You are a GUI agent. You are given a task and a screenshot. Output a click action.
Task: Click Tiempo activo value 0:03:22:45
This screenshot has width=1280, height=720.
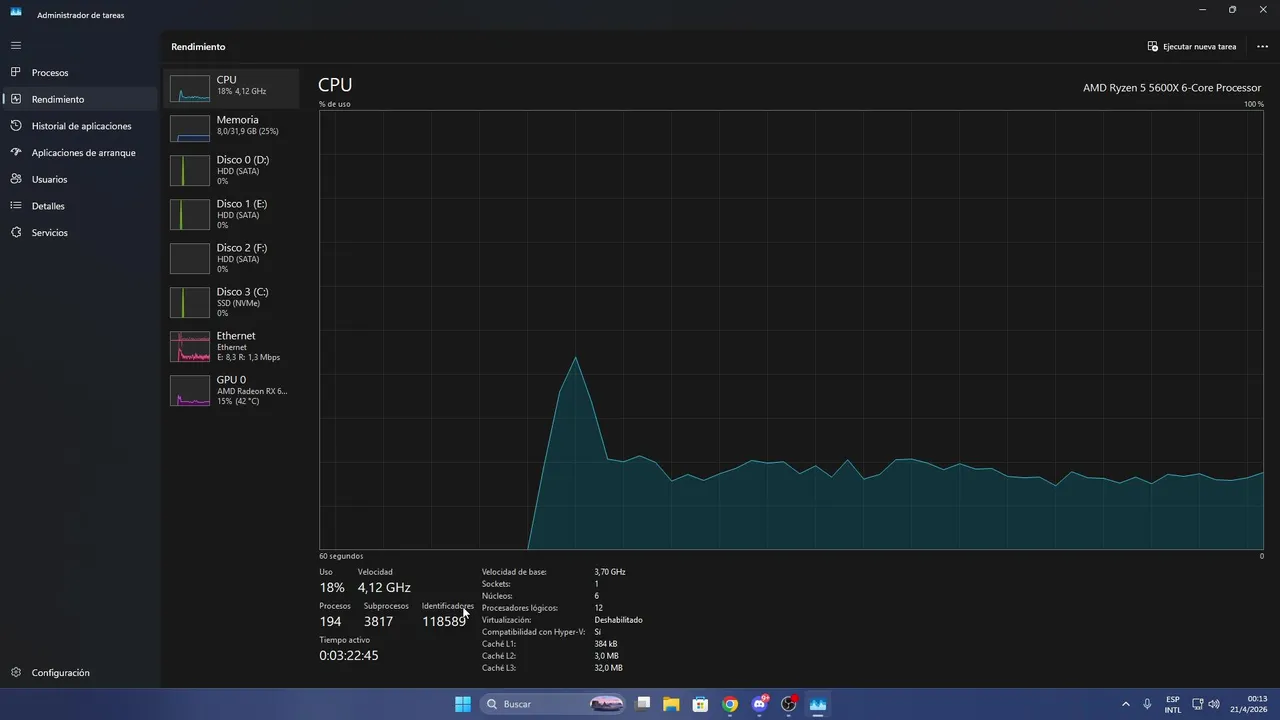tap(349, 656)
